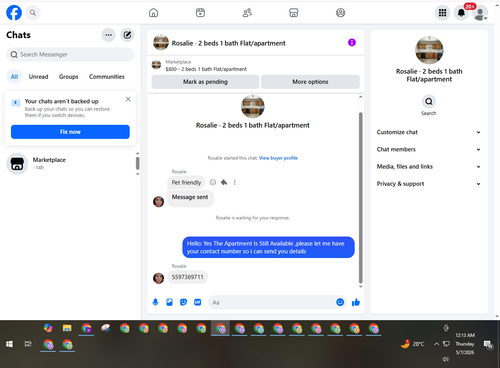Open more actions for Pet friendly message
500x368 pixels.
(235, 182)
